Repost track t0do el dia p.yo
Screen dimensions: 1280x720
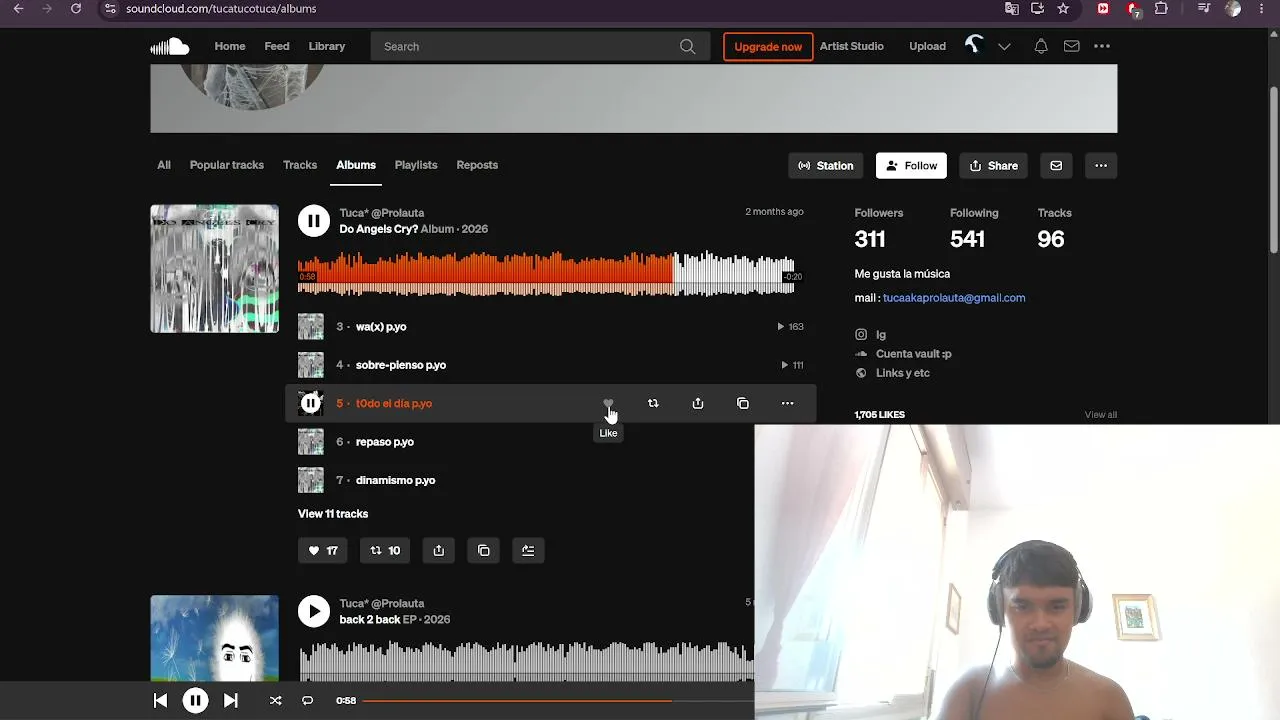(653, 403)
